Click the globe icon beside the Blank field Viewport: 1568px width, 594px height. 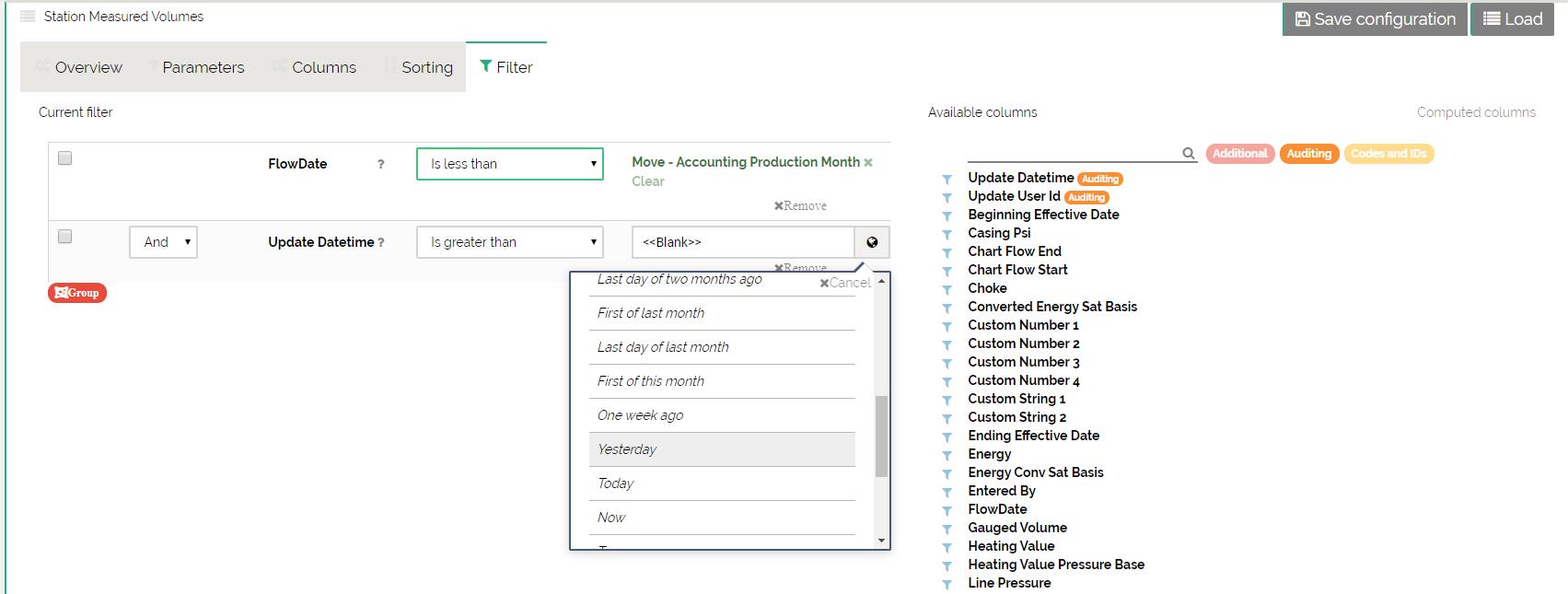click(x=872, y=242)
